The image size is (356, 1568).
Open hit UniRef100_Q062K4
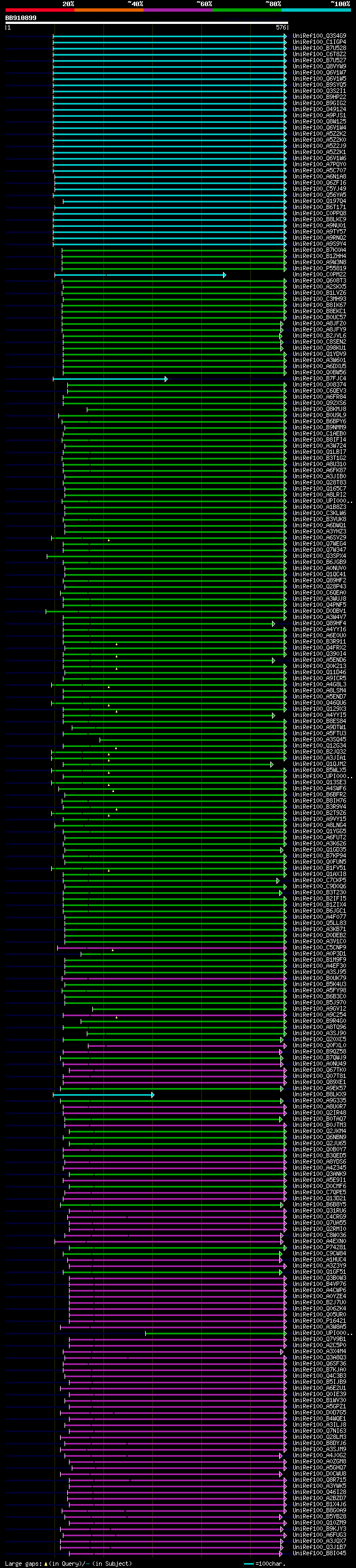(x=319, y=1309)
